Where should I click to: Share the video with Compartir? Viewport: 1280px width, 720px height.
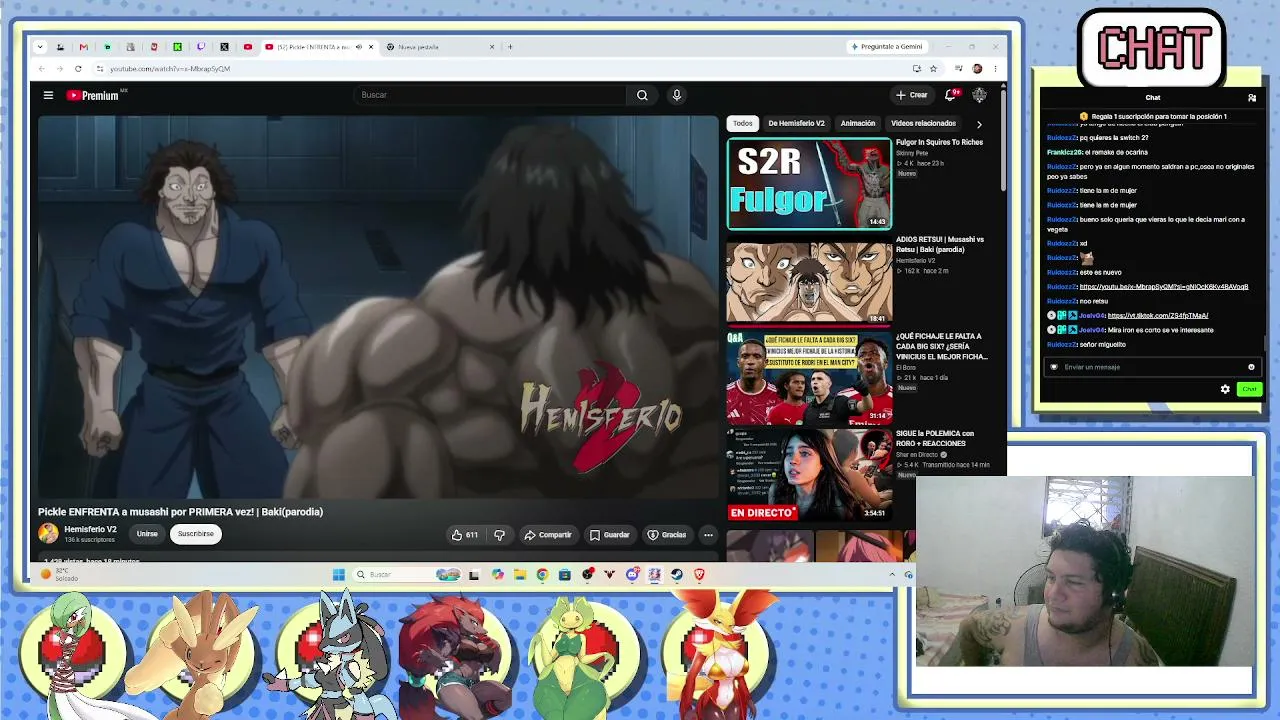(x=548, y=535)
